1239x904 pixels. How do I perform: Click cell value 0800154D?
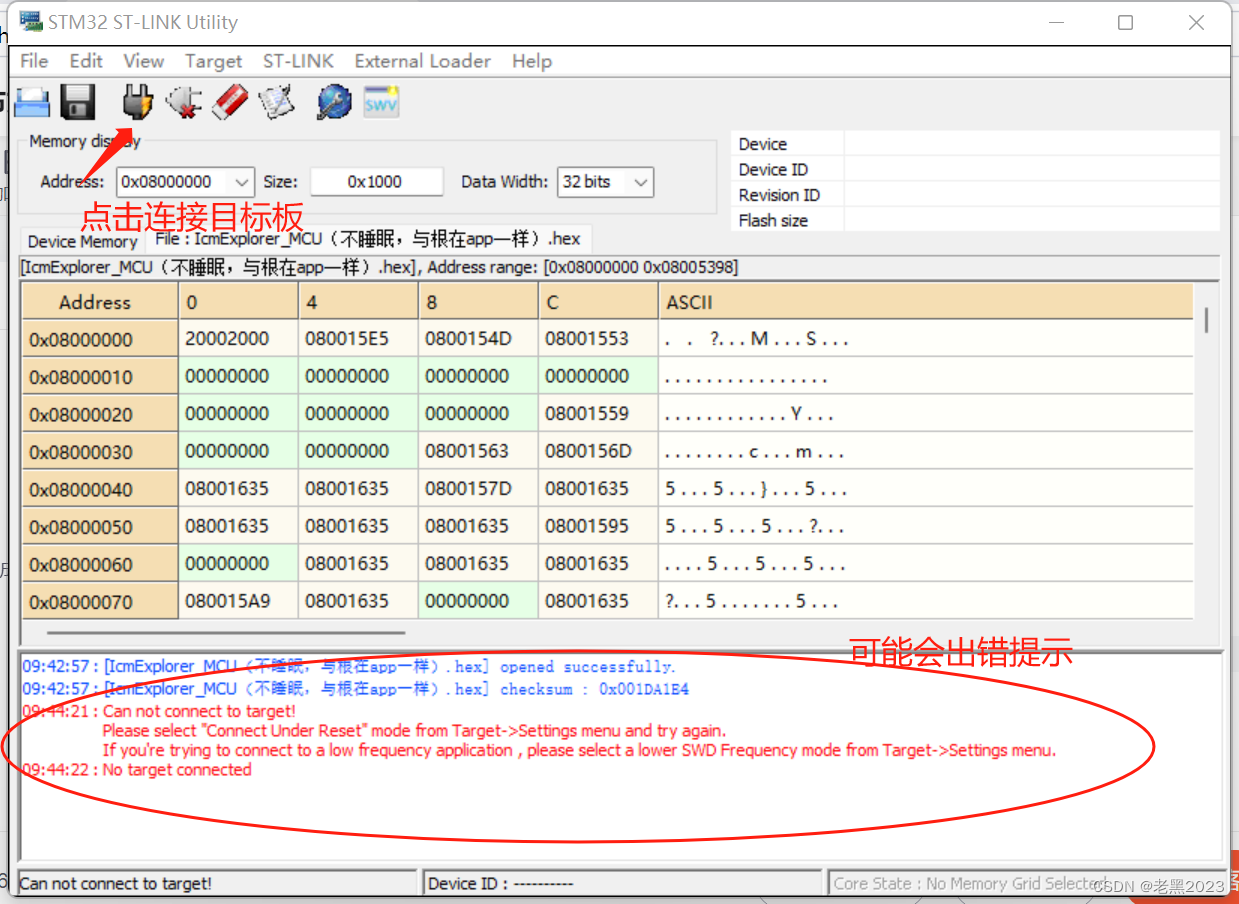coord(478,339)
